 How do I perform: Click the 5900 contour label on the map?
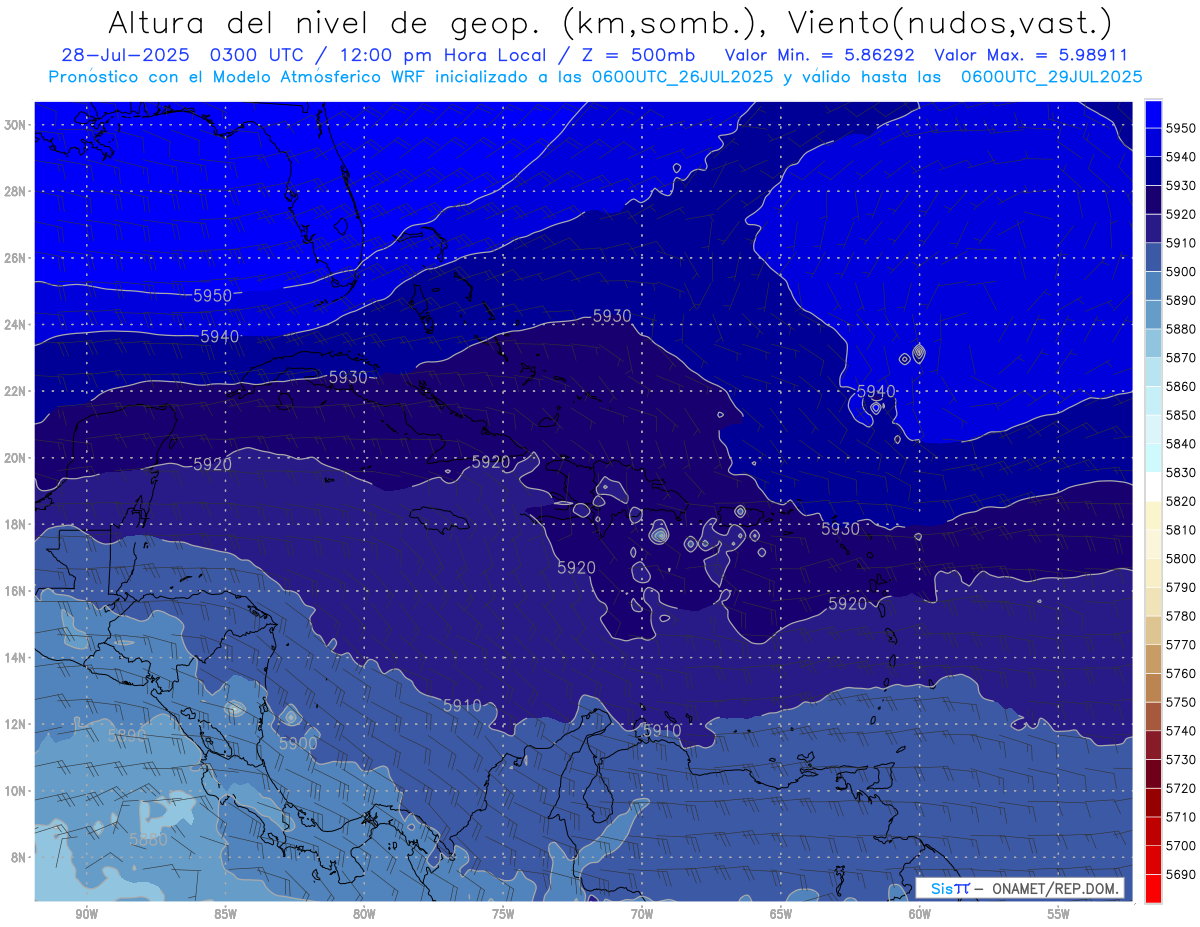coord(298,744)
